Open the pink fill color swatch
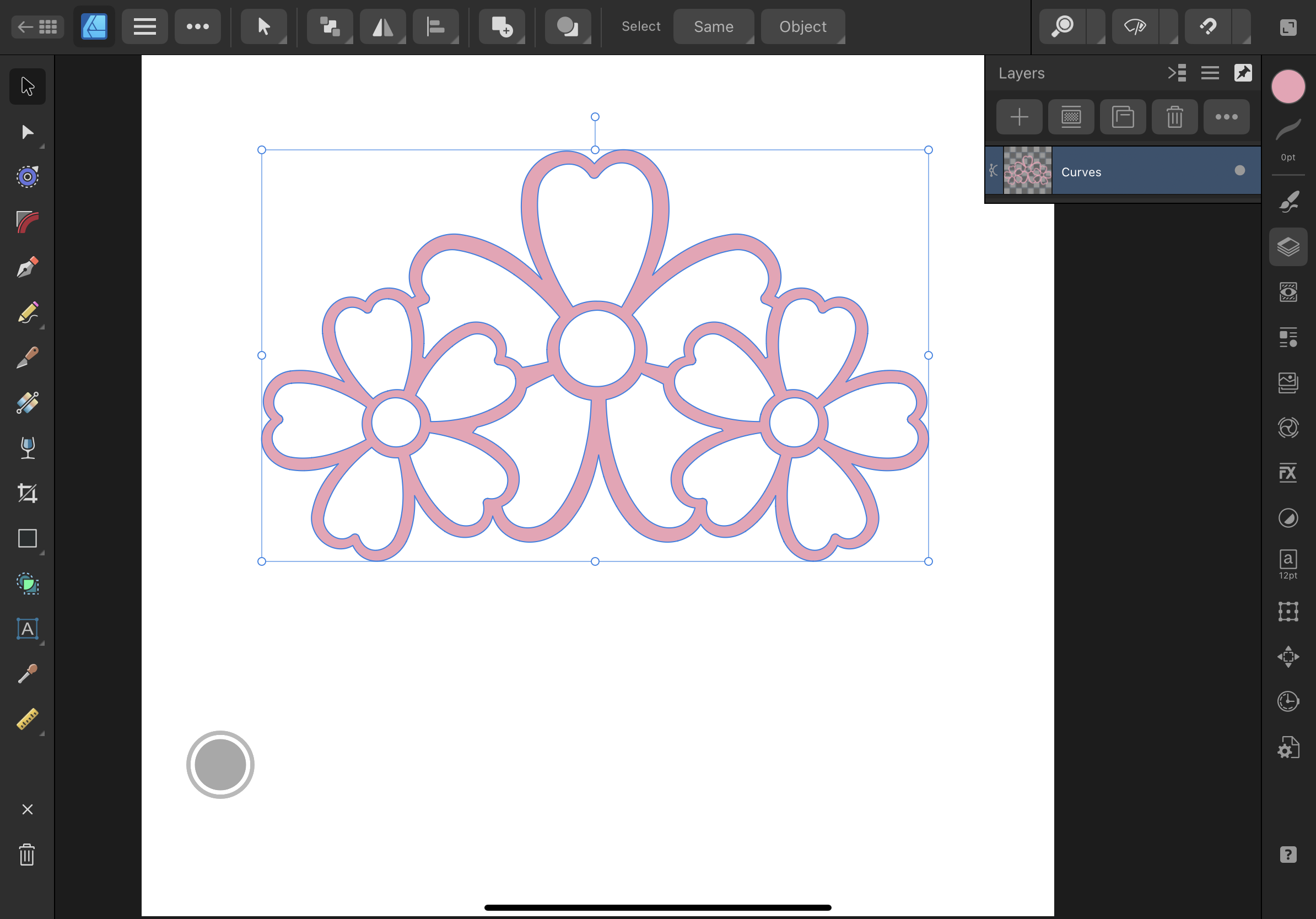 [1288, 87]
